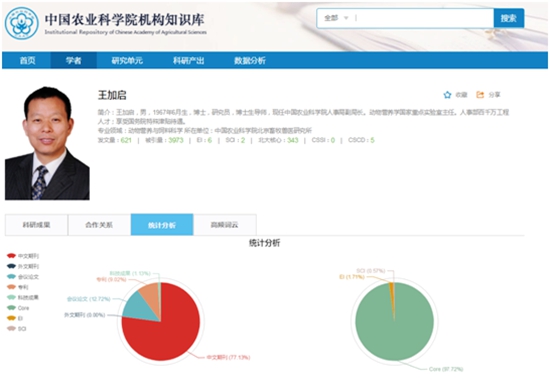Select the 统计分析 tab

click(162, 224)
